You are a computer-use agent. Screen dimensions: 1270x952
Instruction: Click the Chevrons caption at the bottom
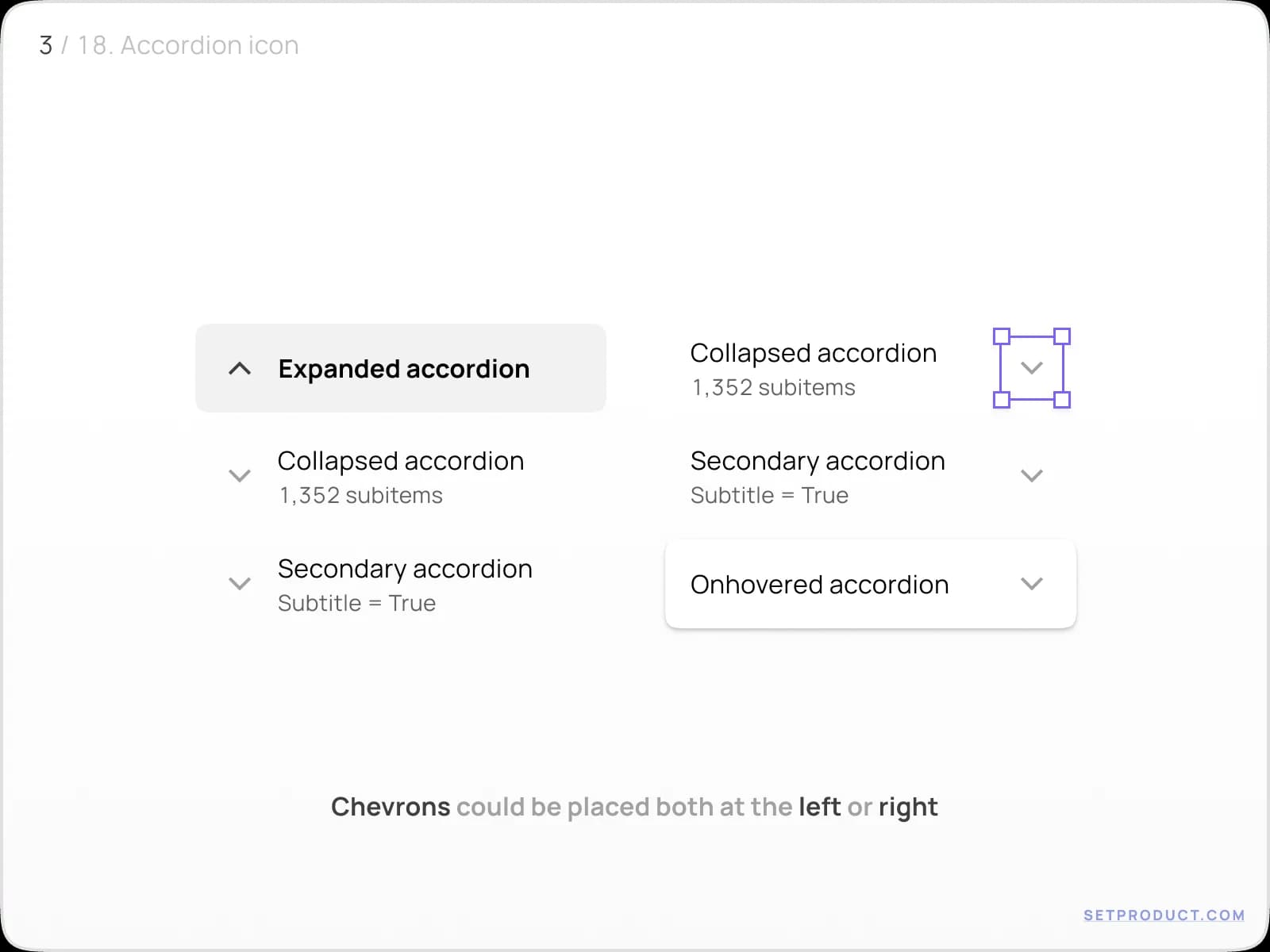[634, 807]
